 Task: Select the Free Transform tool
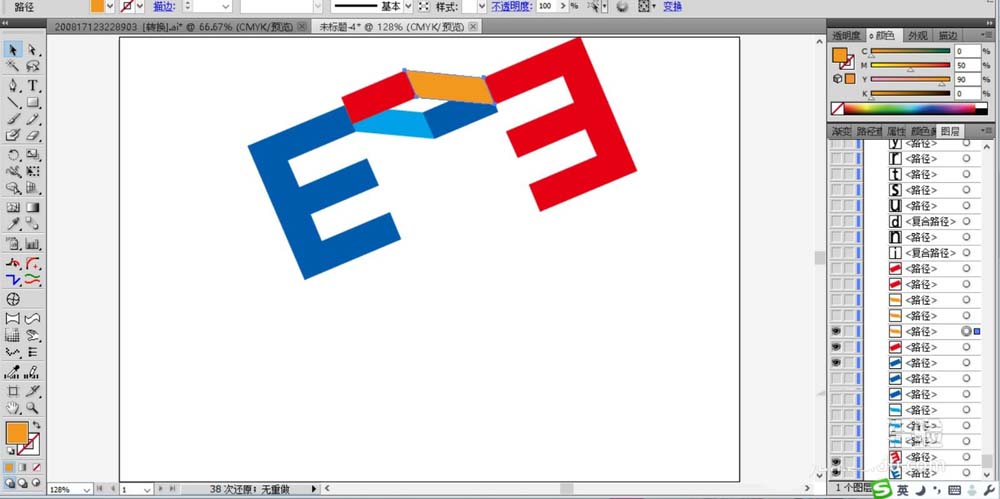click(x=33, y=172)
